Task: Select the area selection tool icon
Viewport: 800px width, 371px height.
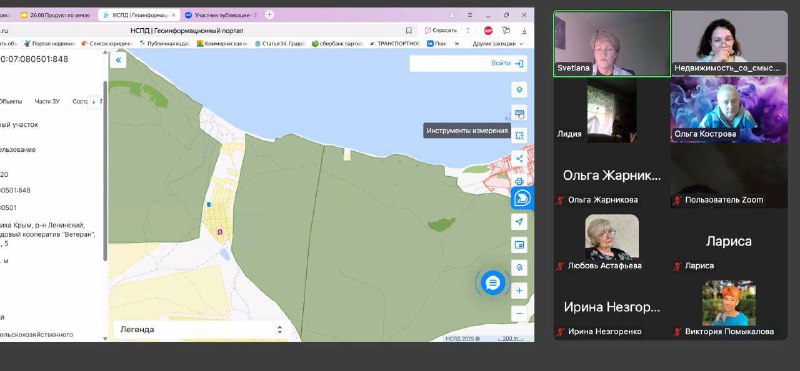Action: click(519, 135)
